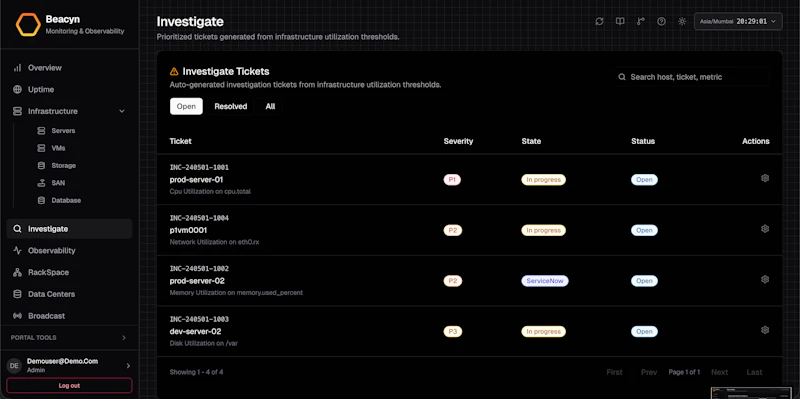
Task: Click the First page pagination button
Action: (x=614, y=372)
